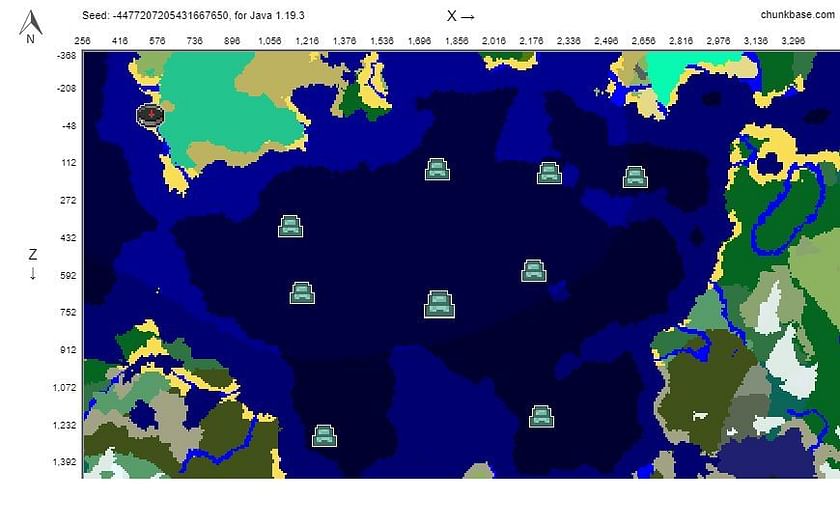
Task: Click X axis tick 1,376
Action: 344,41
